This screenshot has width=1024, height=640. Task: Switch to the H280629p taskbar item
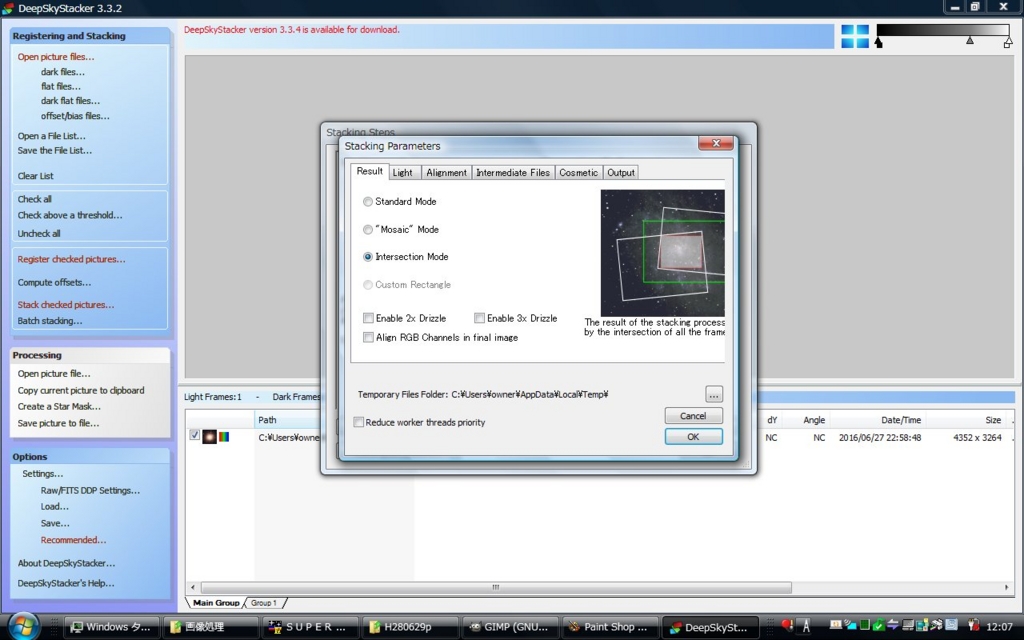click(410, 627)
